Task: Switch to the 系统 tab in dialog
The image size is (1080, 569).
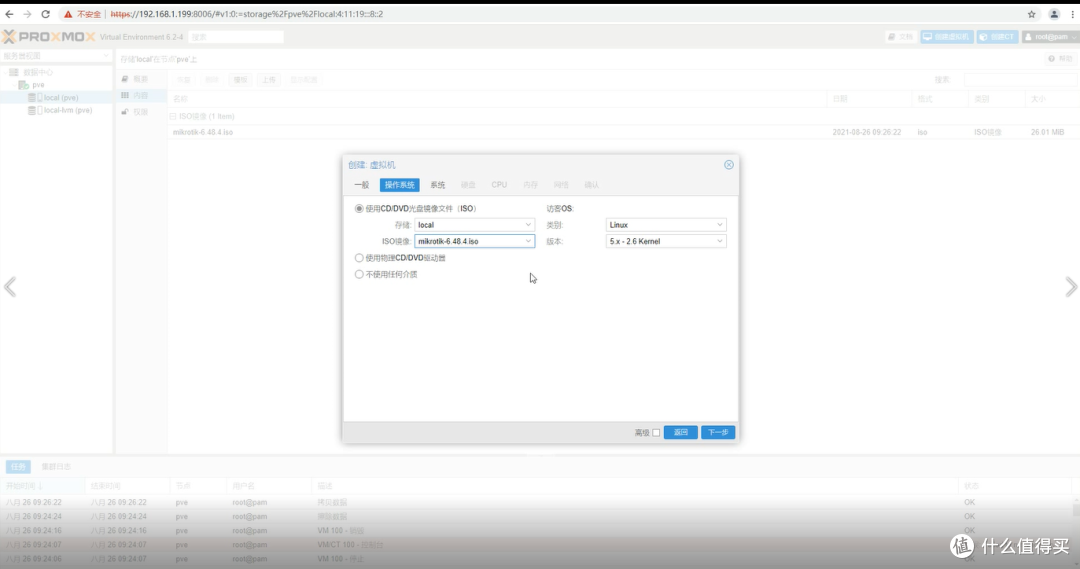Action: click(437, 185)
